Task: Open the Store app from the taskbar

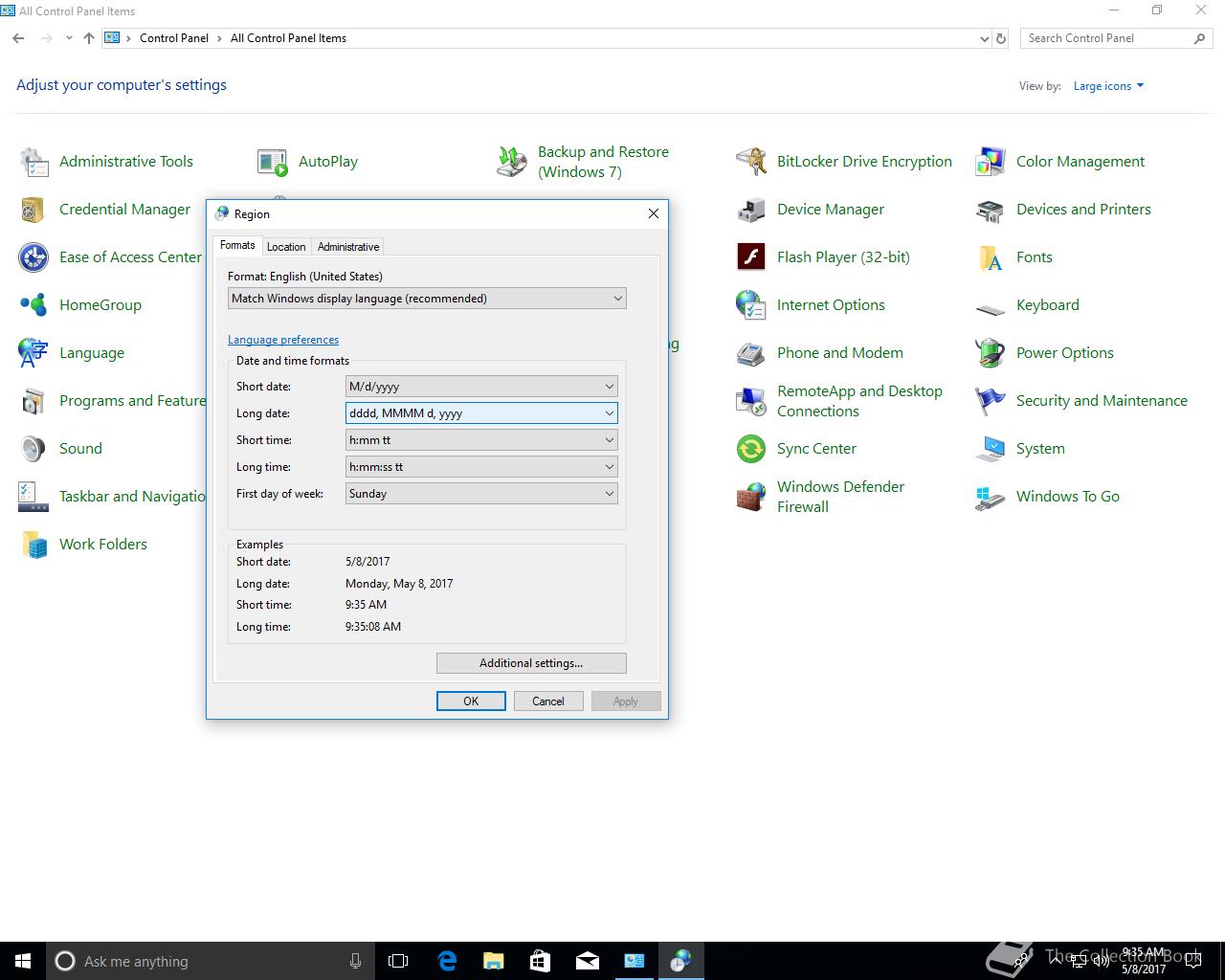Action: tap(540, 961)
